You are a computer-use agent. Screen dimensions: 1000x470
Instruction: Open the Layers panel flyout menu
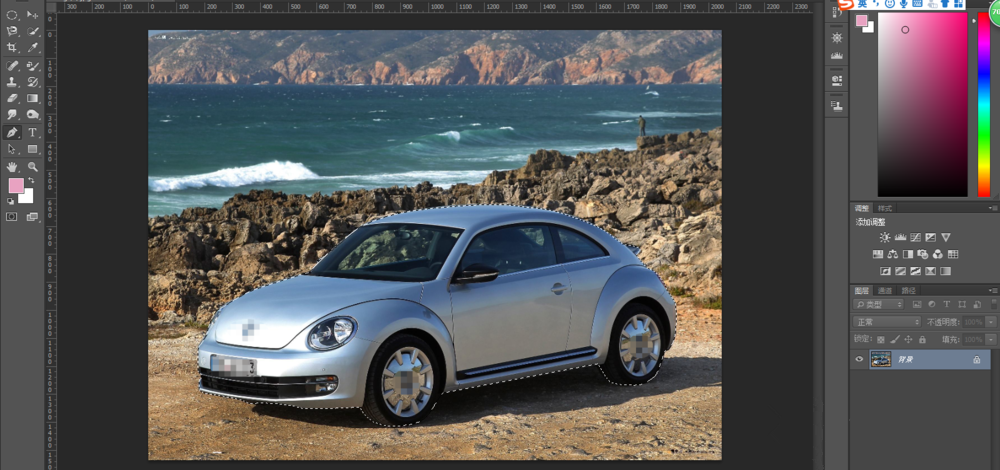click(994, 290)
